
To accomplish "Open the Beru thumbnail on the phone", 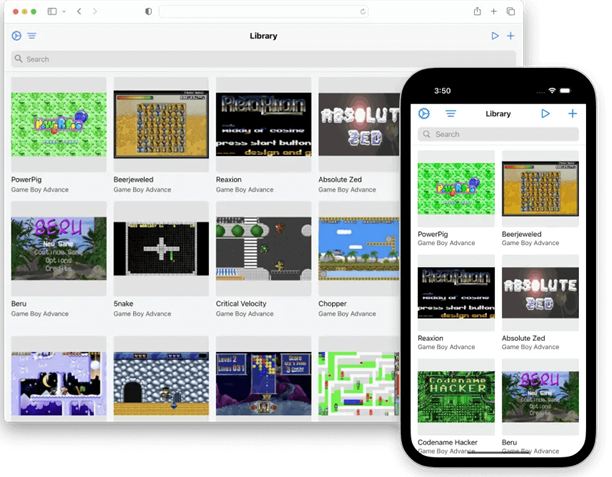I will [x=540, y=397].
